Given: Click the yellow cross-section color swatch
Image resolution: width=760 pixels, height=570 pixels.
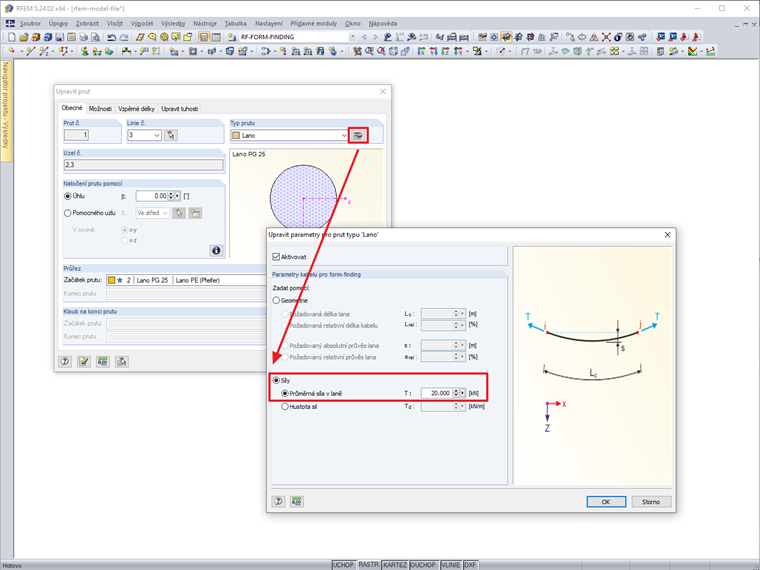Looking at the screenshot, I should (x=111, y=280).
